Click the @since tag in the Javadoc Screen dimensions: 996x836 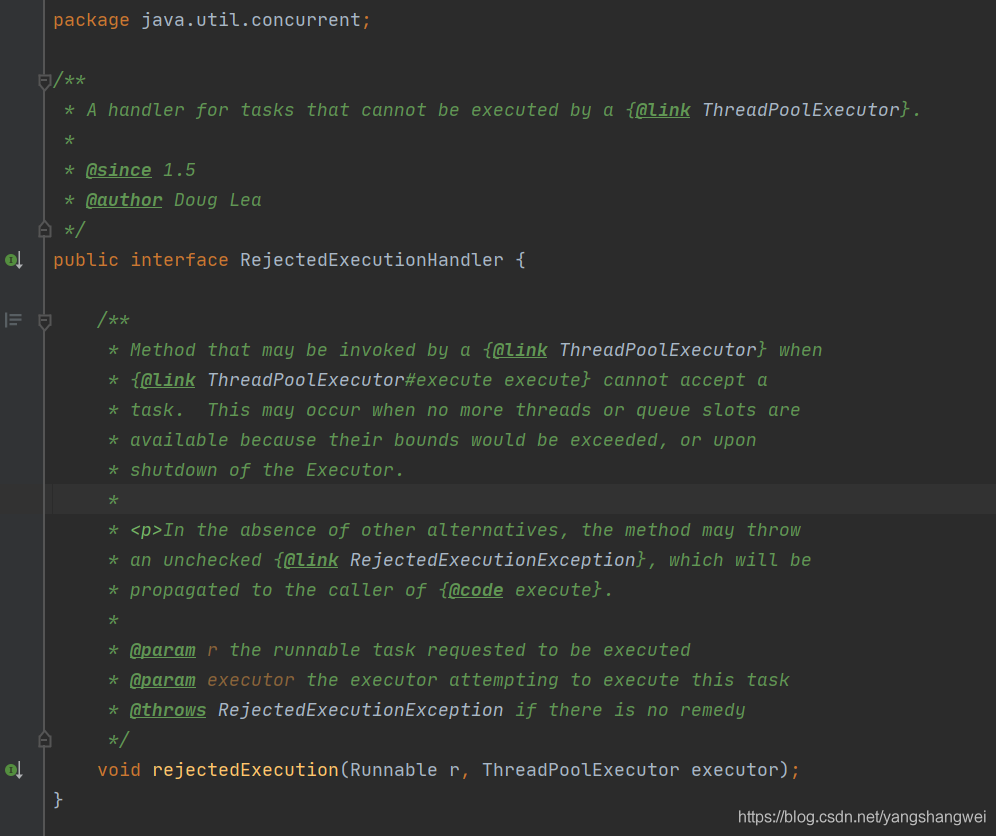point(118,170)
